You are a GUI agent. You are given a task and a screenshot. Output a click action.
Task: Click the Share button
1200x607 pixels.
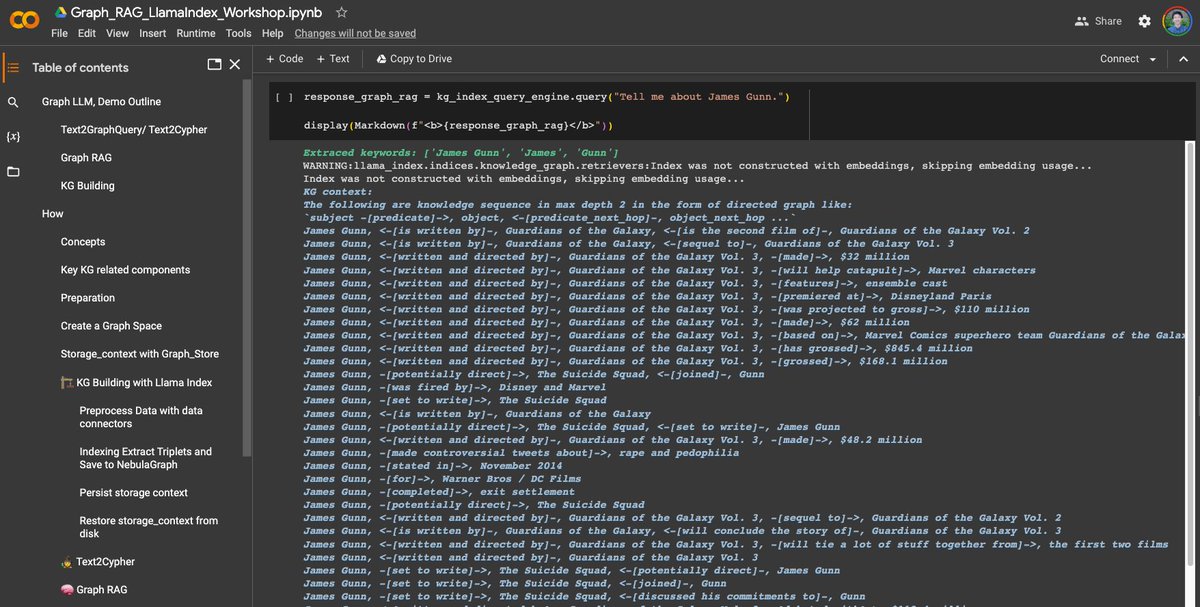[1098, 21]
